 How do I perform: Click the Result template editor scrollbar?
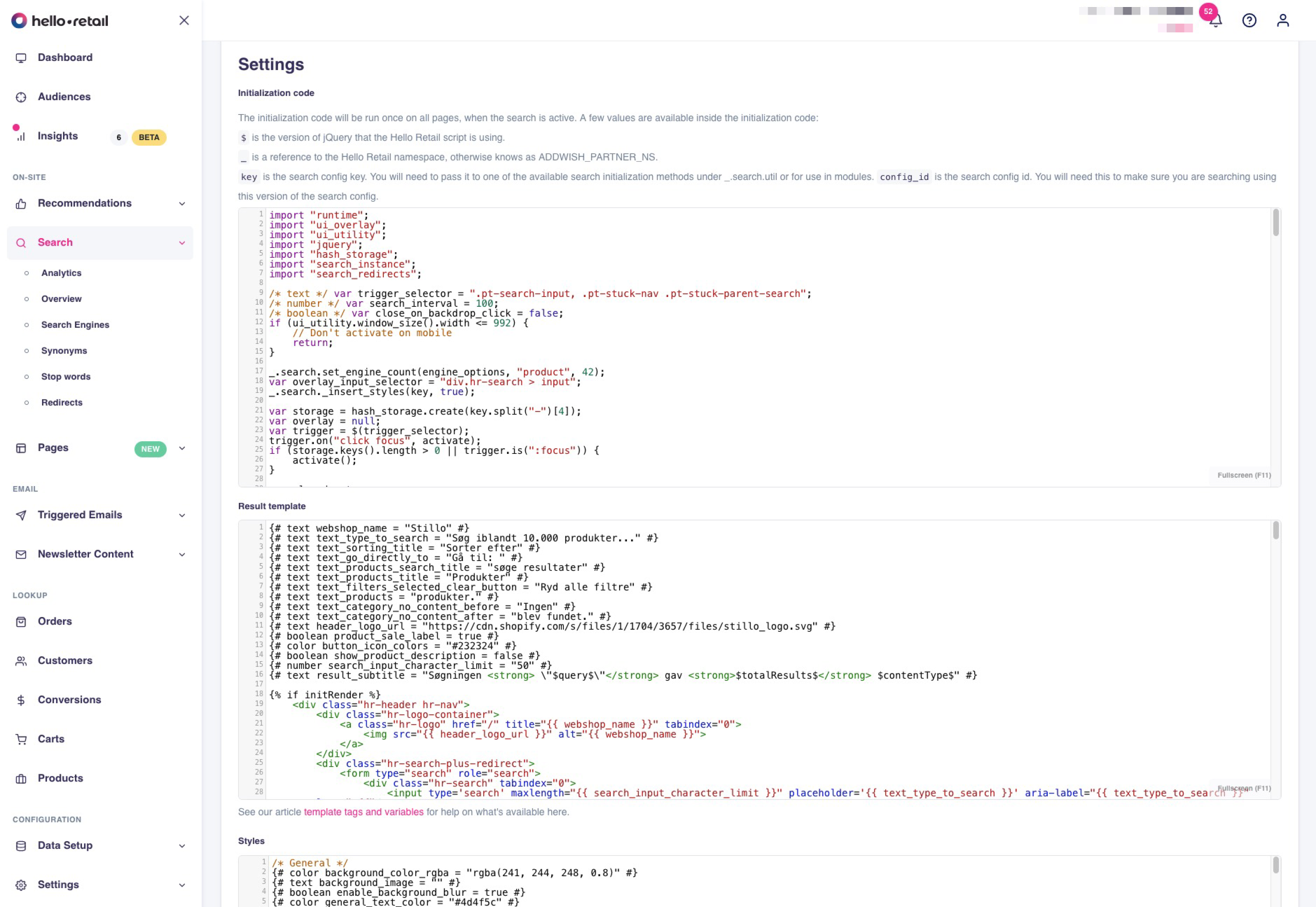coord(1276,530)
